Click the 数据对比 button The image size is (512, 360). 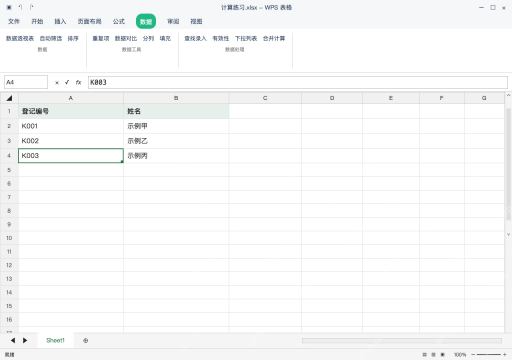click(x=126, y=39)
